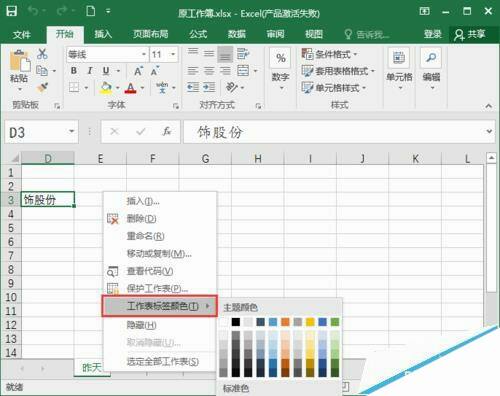The height and width of the screenshot is (396, 500).
Task: Pick the green theme color swatch
Action: 335,322
